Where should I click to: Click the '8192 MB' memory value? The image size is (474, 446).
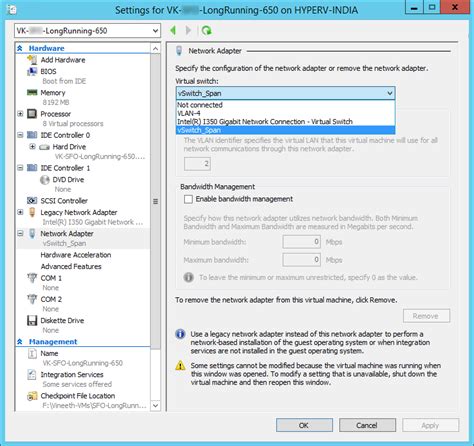[x=56, y=102]
